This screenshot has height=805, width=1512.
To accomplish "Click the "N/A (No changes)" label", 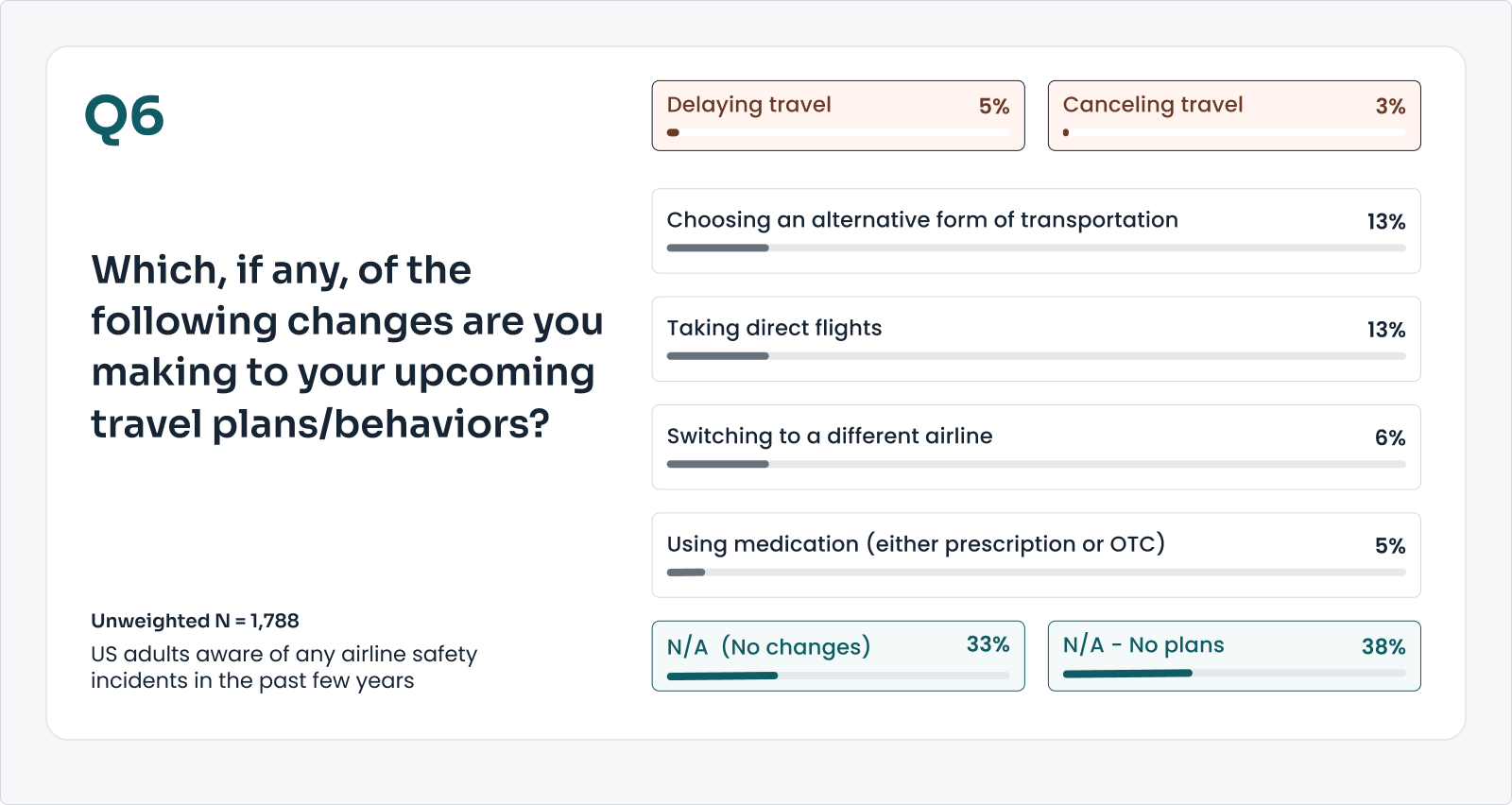I will pyautogui.click(x=767, y=647).
